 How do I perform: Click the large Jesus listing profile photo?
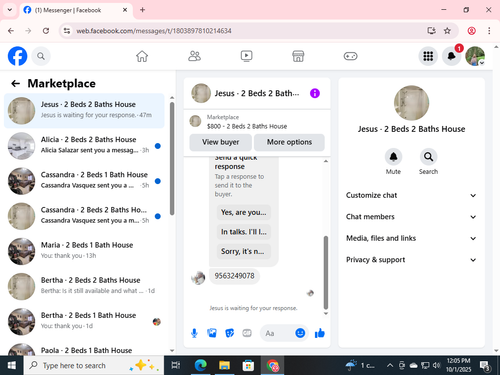click(411, 103)
